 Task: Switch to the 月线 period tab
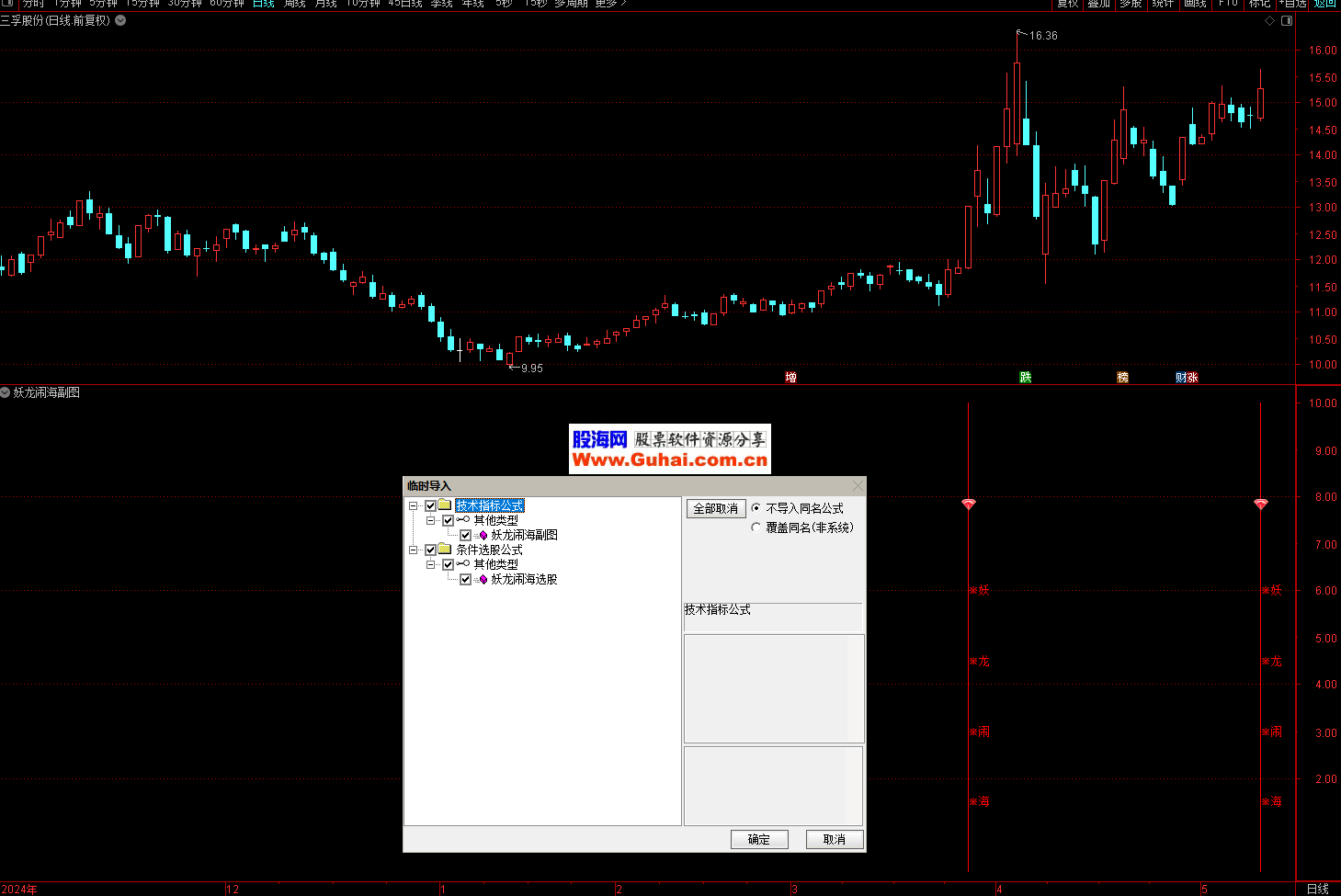[325, 4]
